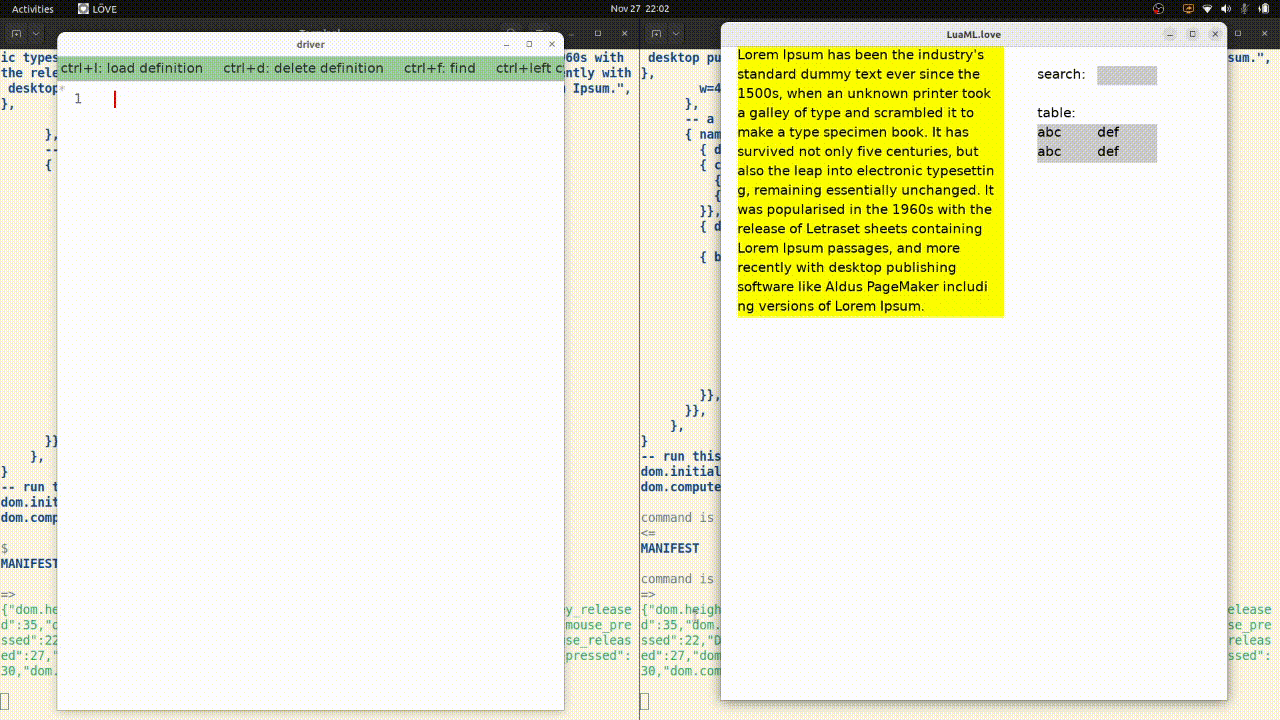This screenshot has height=720, width=1280.
Task: Select second row 'def' table cell
Action: coord(1108,152)
